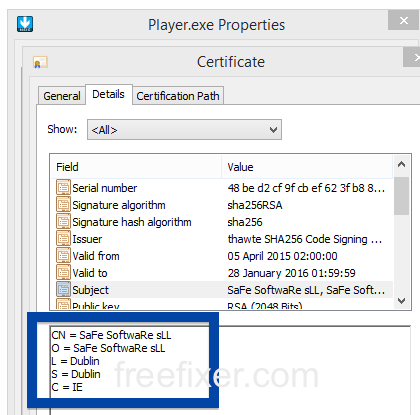Click the field list scrollbar thumb

click(x=401, y=196)
